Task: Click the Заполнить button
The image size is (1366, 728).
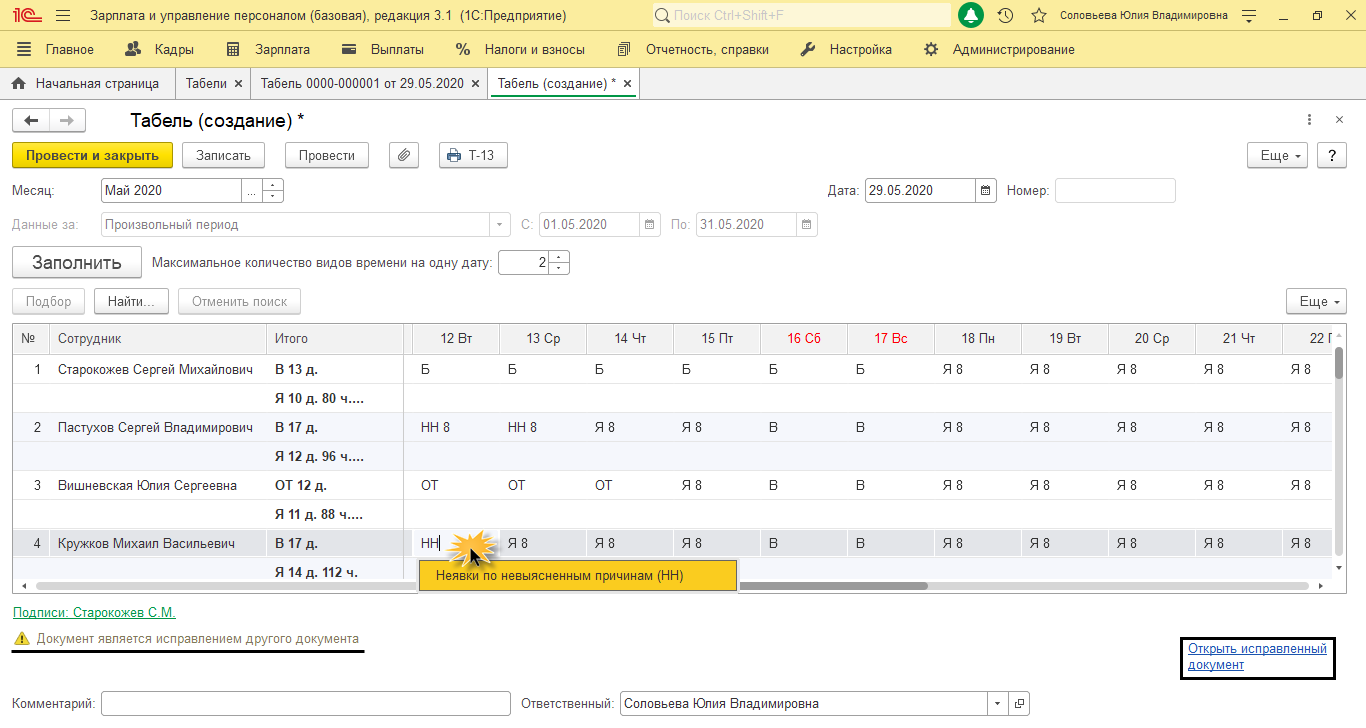Action: [x=77, y=263]
